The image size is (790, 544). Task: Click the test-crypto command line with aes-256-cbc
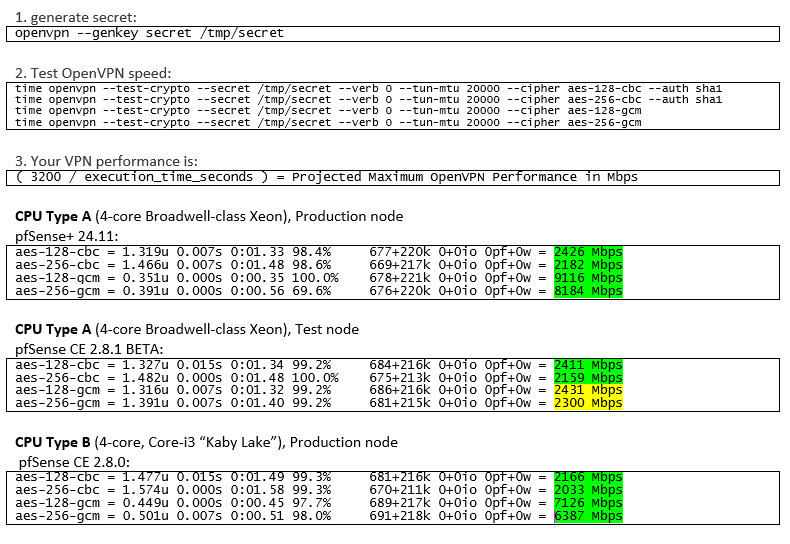[x=368, y=100]
